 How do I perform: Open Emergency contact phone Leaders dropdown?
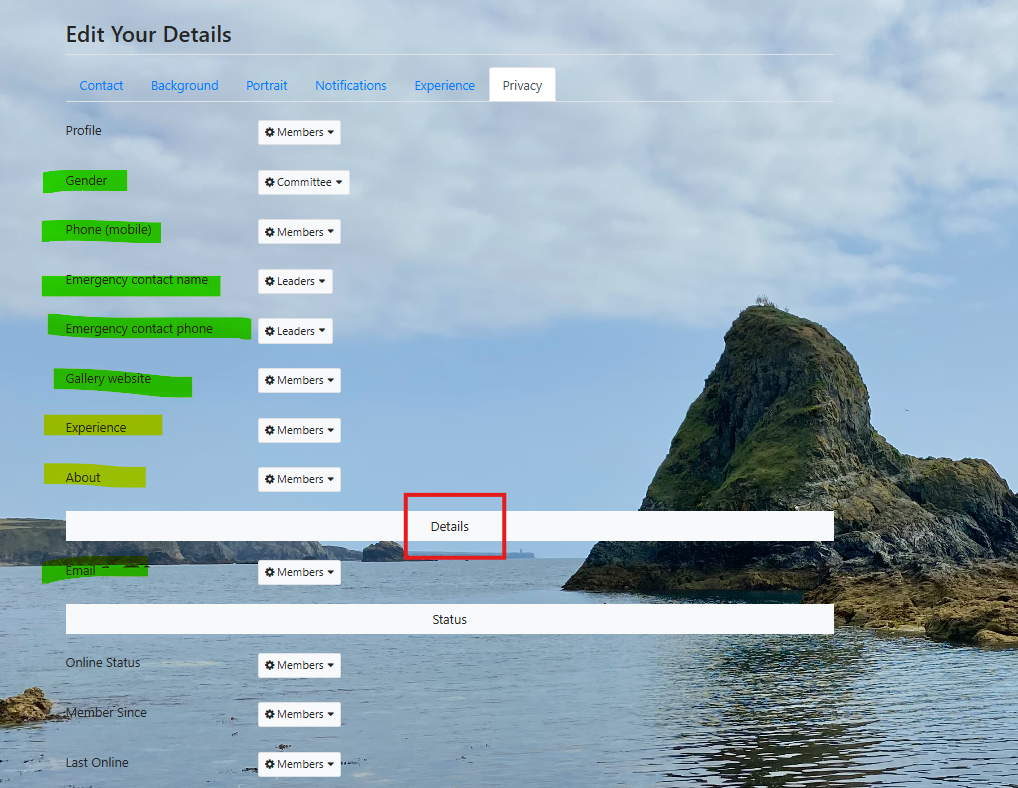coord(295,331)
